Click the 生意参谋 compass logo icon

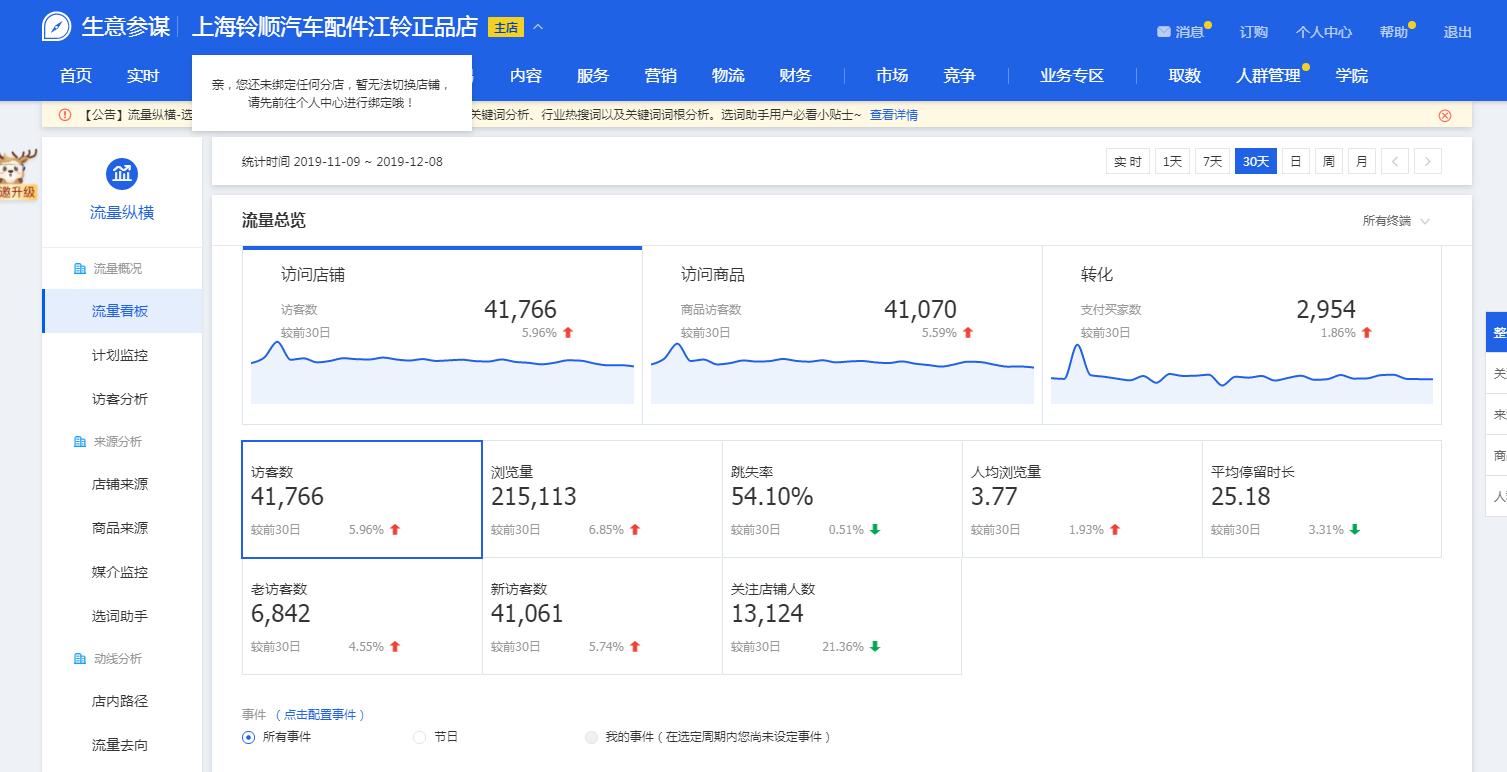click(x=55, y=27)
